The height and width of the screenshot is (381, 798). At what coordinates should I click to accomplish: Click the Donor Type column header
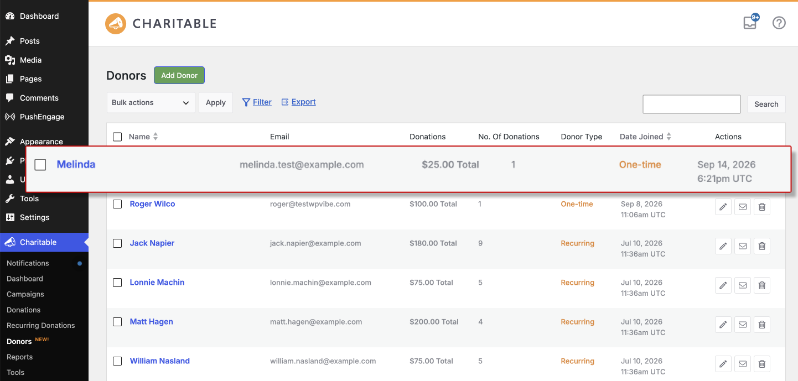[x=581, y=136]
